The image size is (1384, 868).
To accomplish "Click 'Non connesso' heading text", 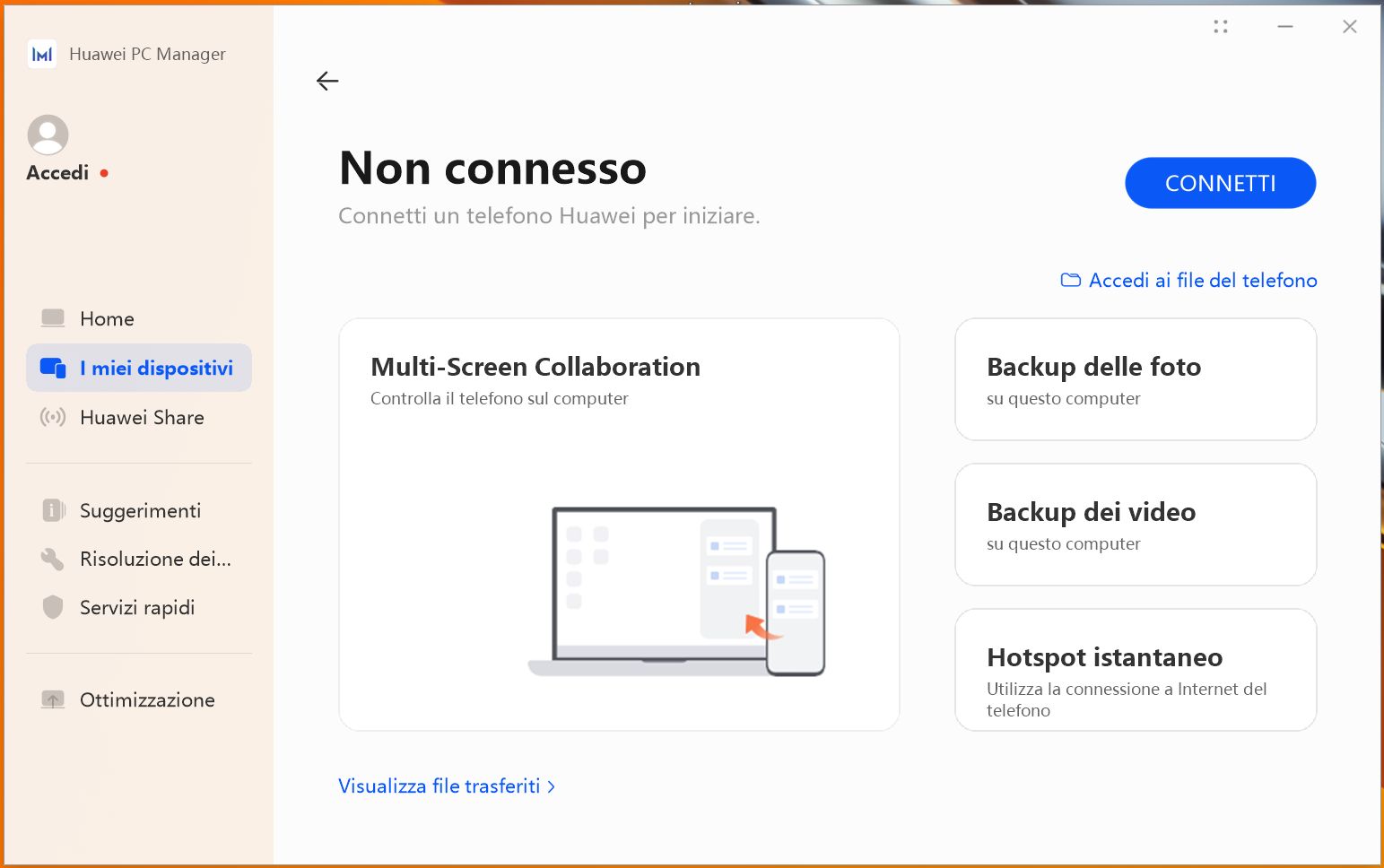I will [492, 169].
